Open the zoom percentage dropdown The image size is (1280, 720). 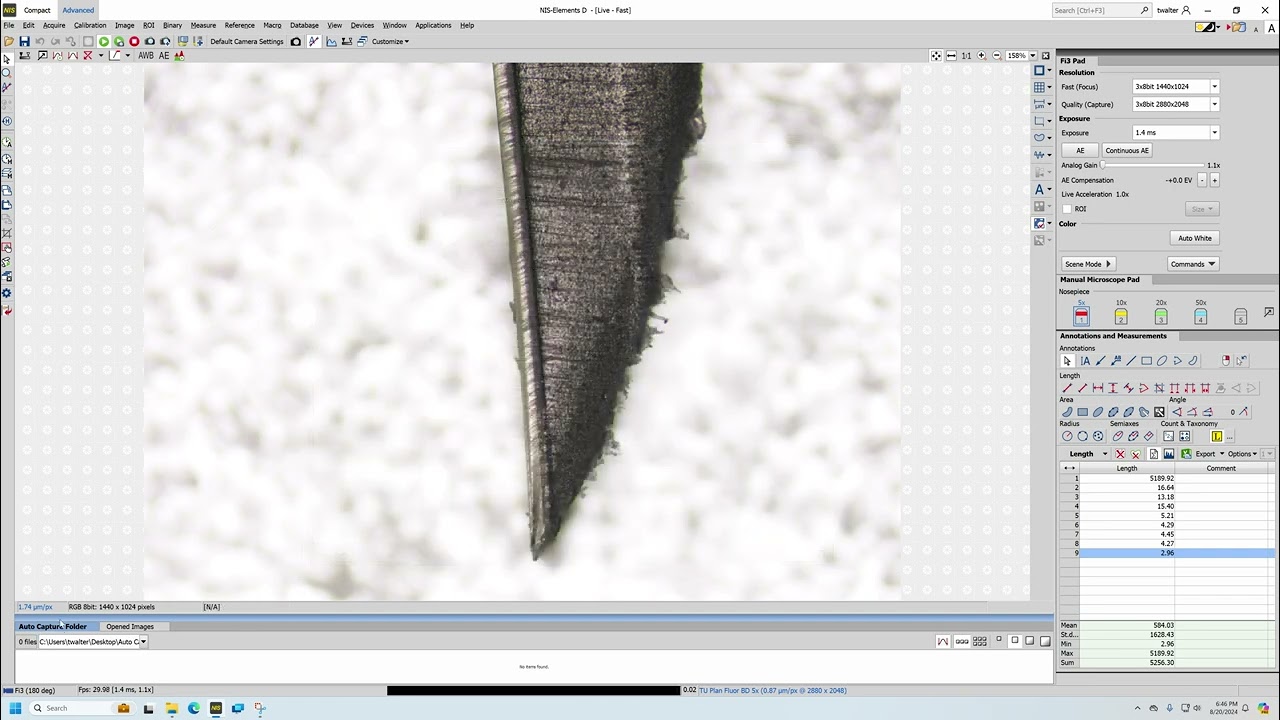point(1033,56)
